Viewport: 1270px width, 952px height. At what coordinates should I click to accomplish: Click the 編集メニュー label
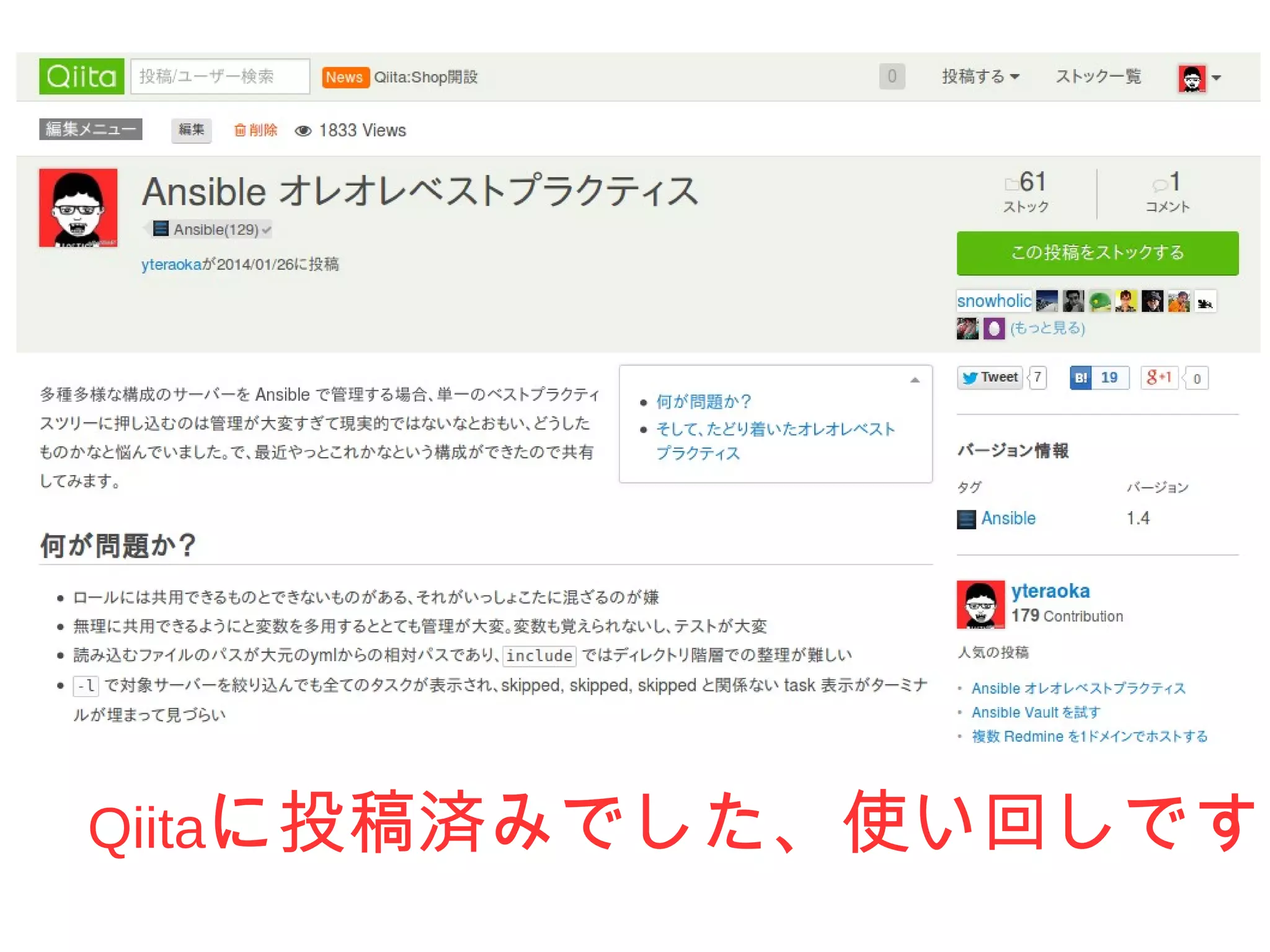[x=91, y=129]
